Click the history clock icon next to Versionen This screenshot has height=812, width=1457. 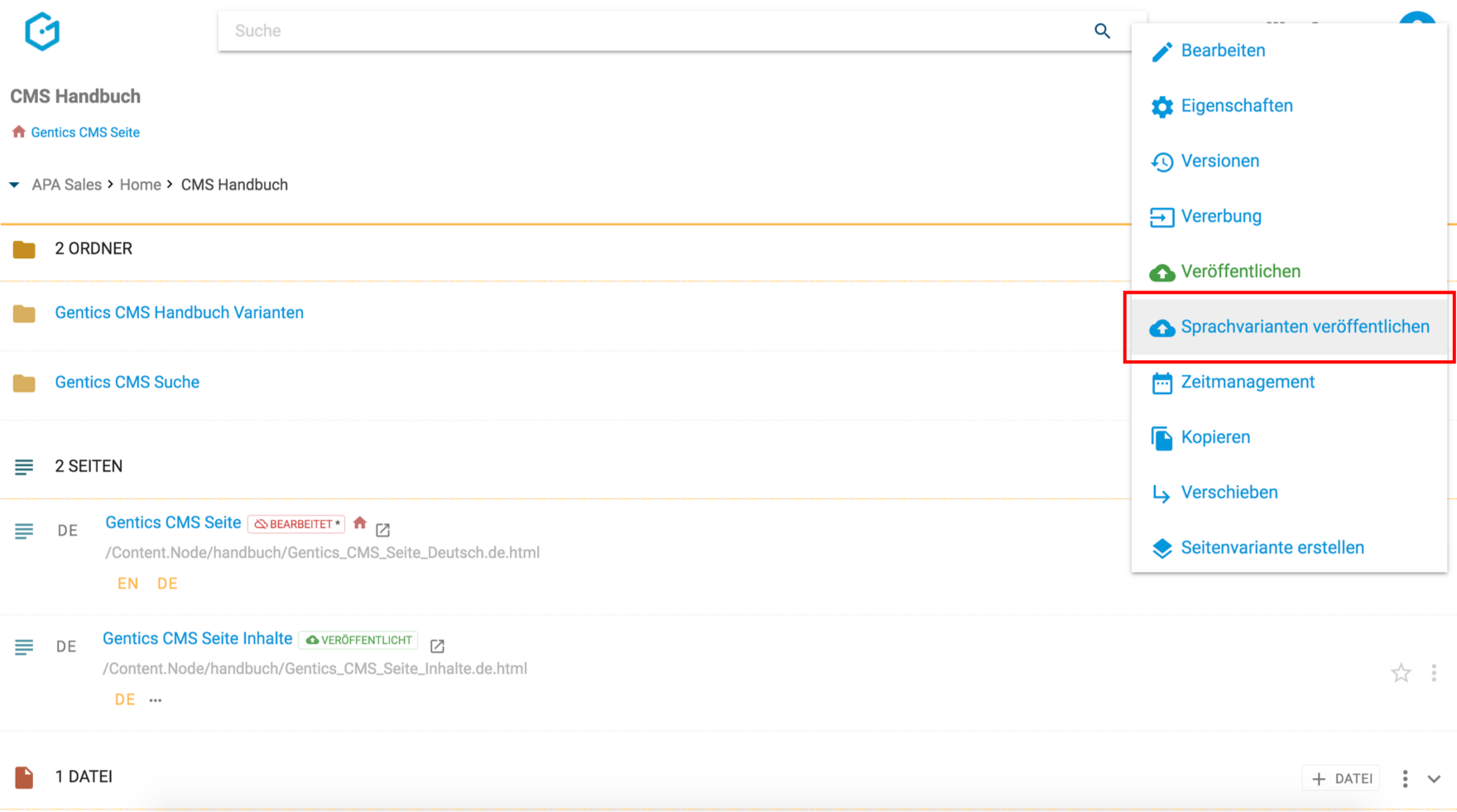pos(1161,161)
